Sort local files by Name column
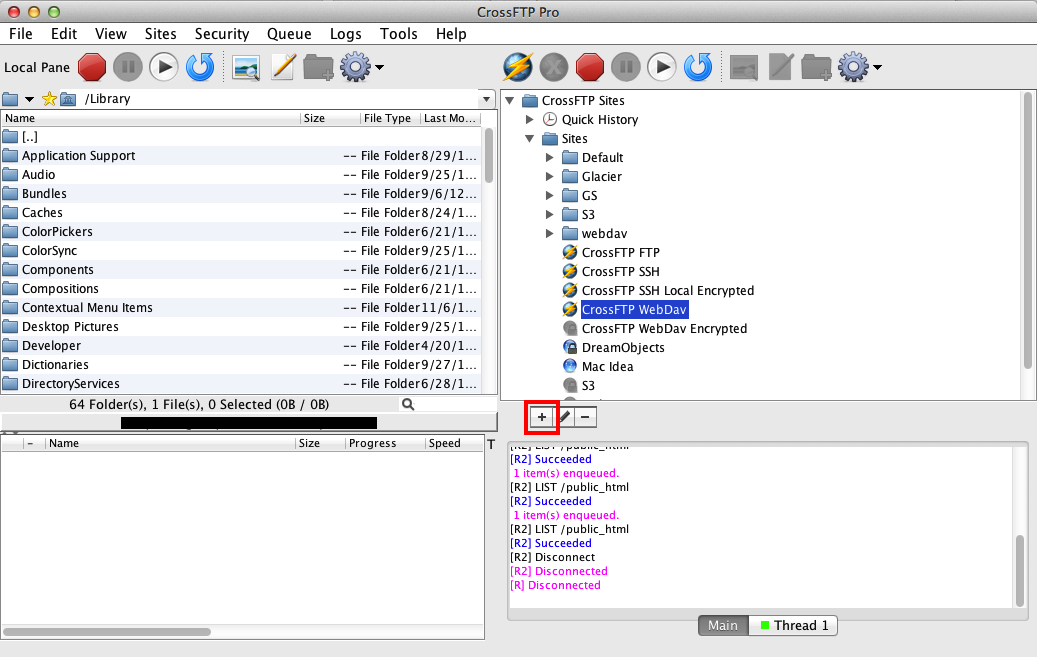 [151, 118]
